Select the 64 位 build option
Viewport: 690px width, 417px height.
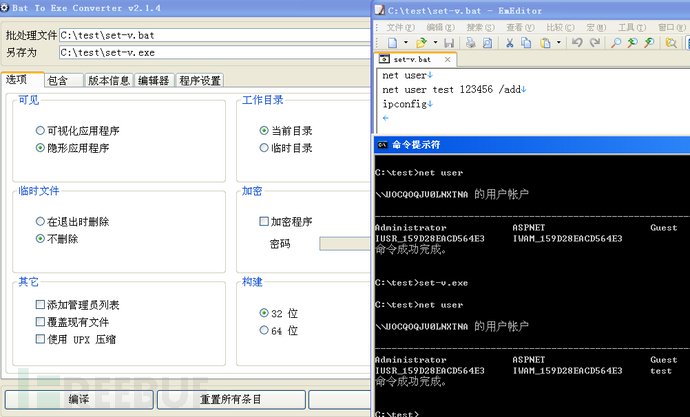[264, 330]
